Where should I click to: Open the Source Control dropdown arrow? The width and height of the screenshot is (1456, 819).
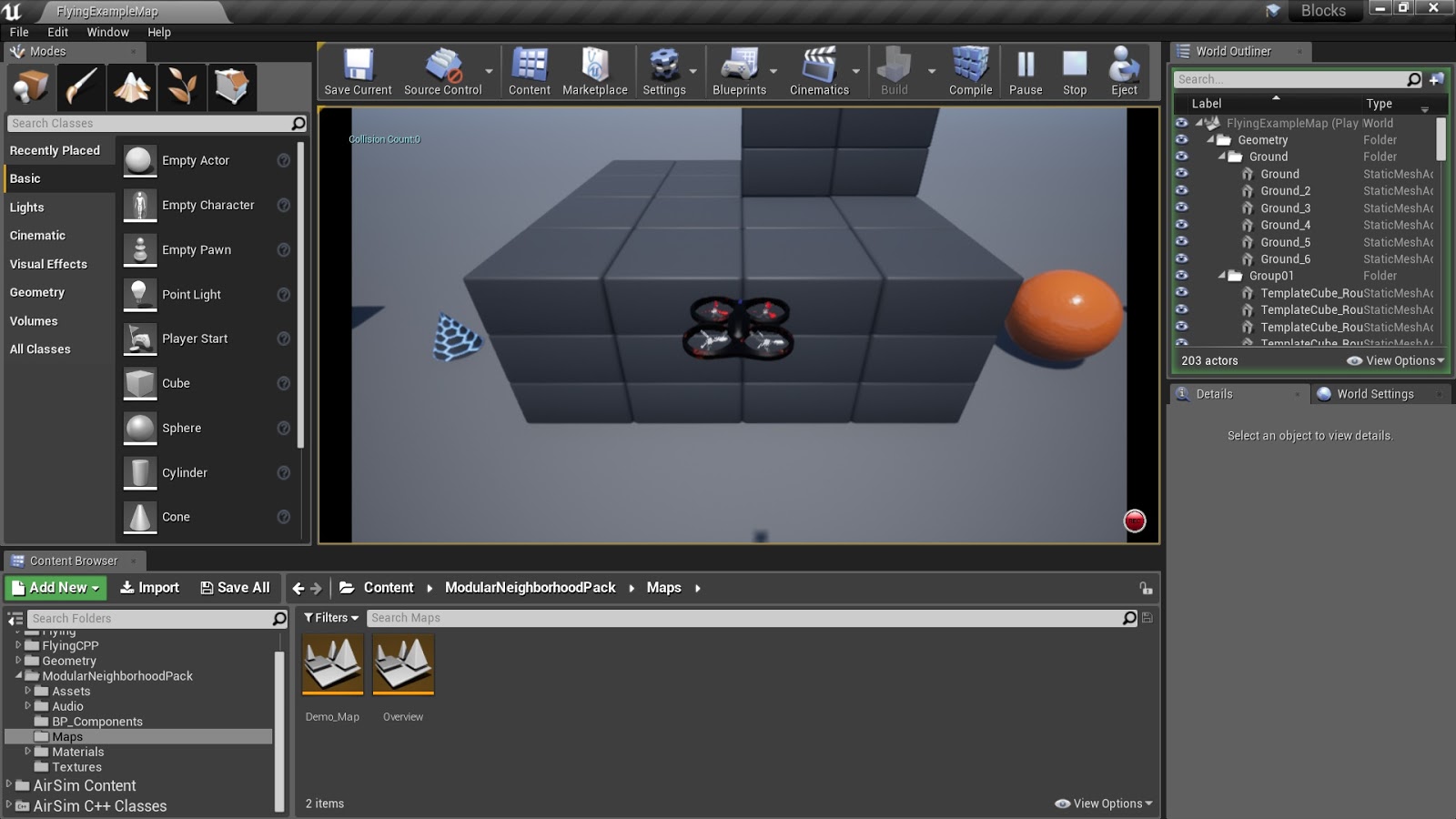tap(489, 71)
